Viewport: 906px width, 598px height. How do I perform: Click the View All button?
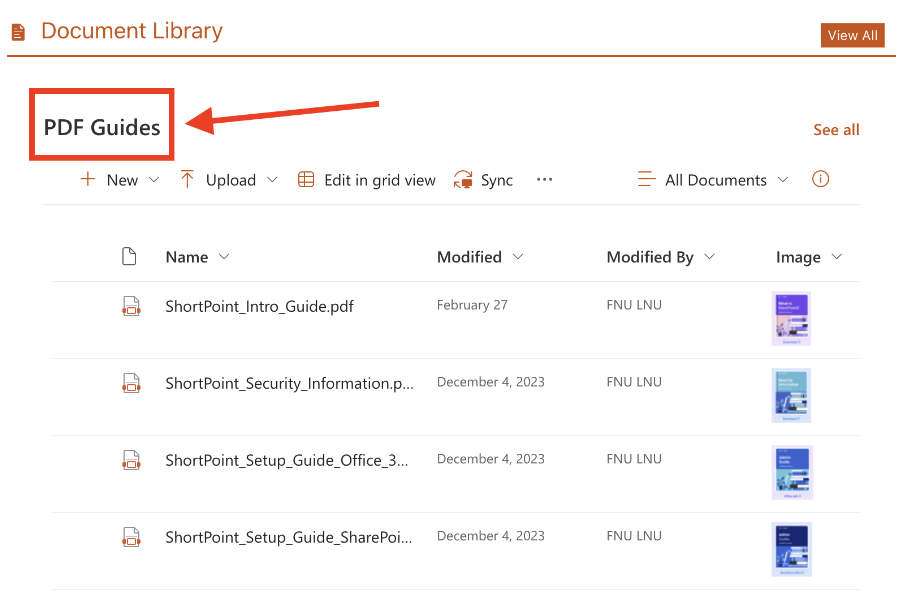852,35
